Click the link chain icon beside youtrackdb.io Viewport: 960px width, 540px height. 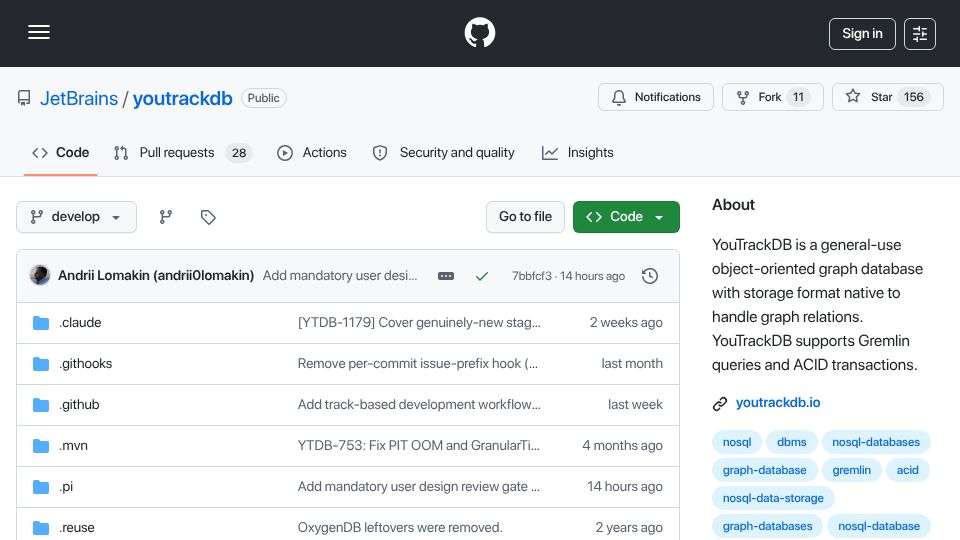720,403
